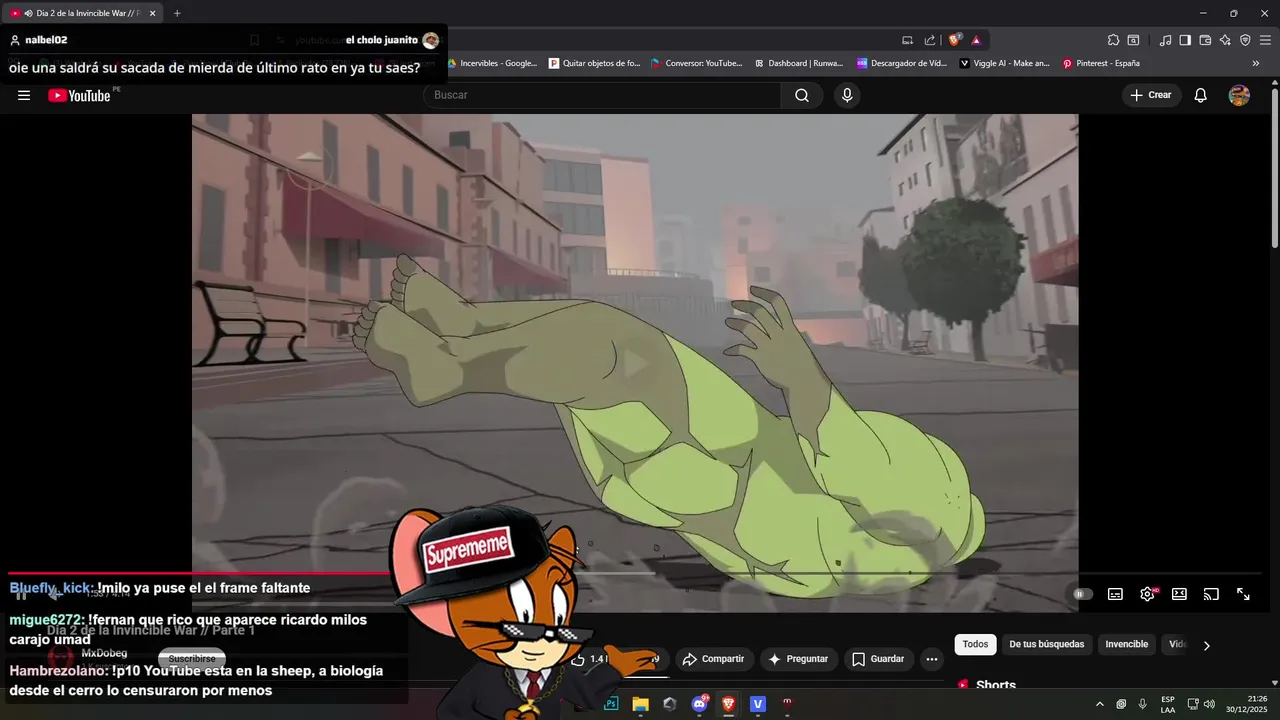Viewport: 1280px width, 720px height.
Task: Start voice search with the microphone icon
Action: [x=847, y=95]
